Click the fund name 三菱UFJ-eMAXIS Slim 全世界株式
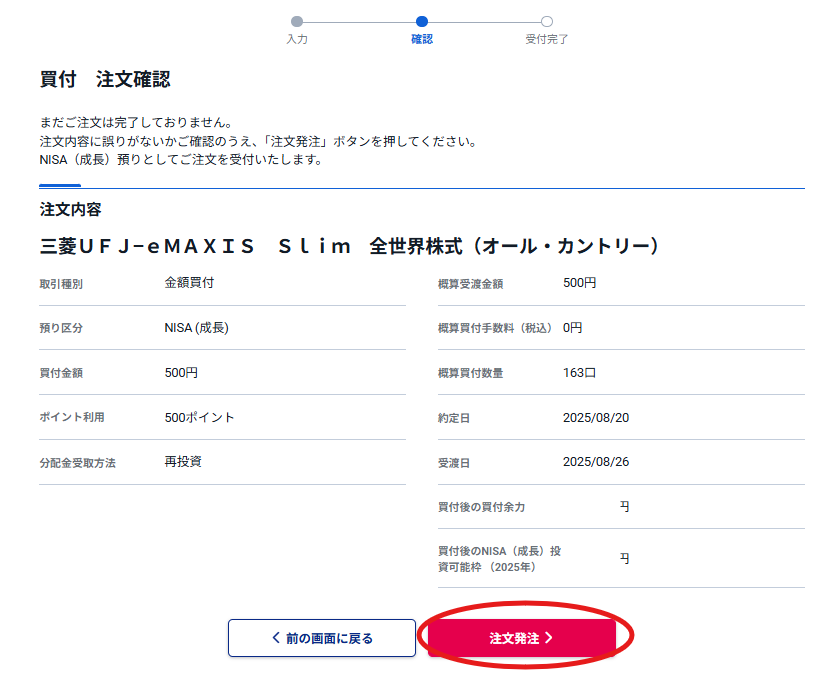Image resolution: width=820 pixels, height=682 pixels. (x=349, y=246)
